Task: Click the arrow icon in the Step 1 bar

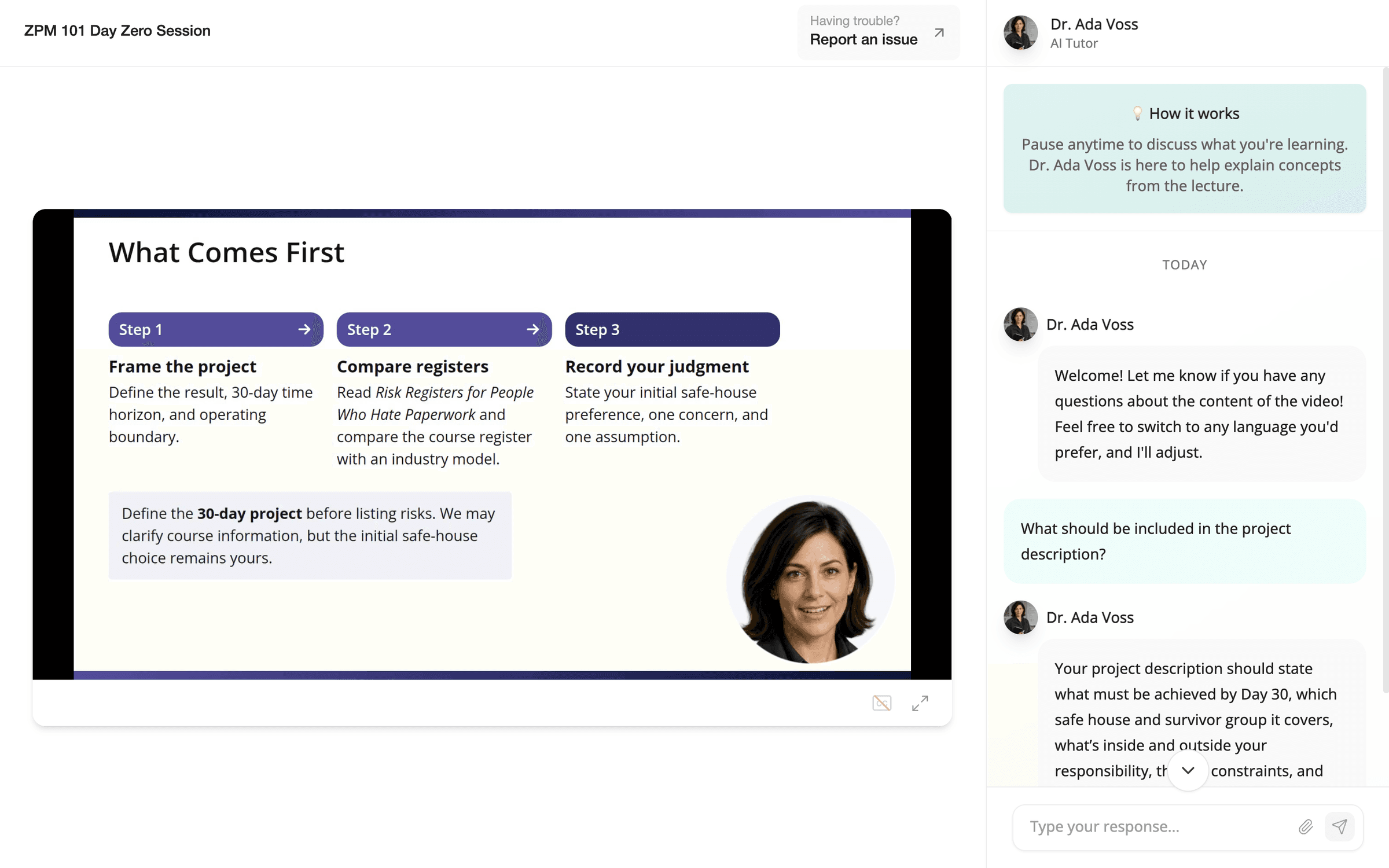Action: coord(304,329)
